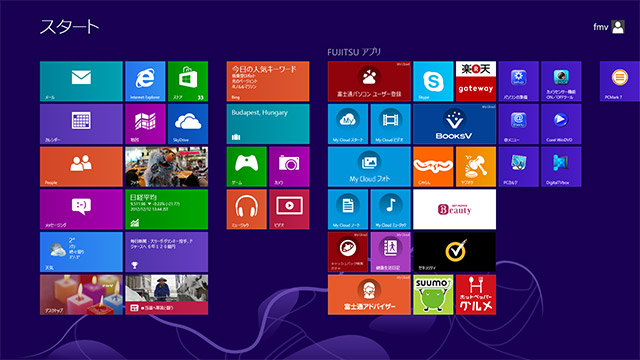Launch Internet Explorer tile
This screenshot has height=360, width=640.
(145, 81)
